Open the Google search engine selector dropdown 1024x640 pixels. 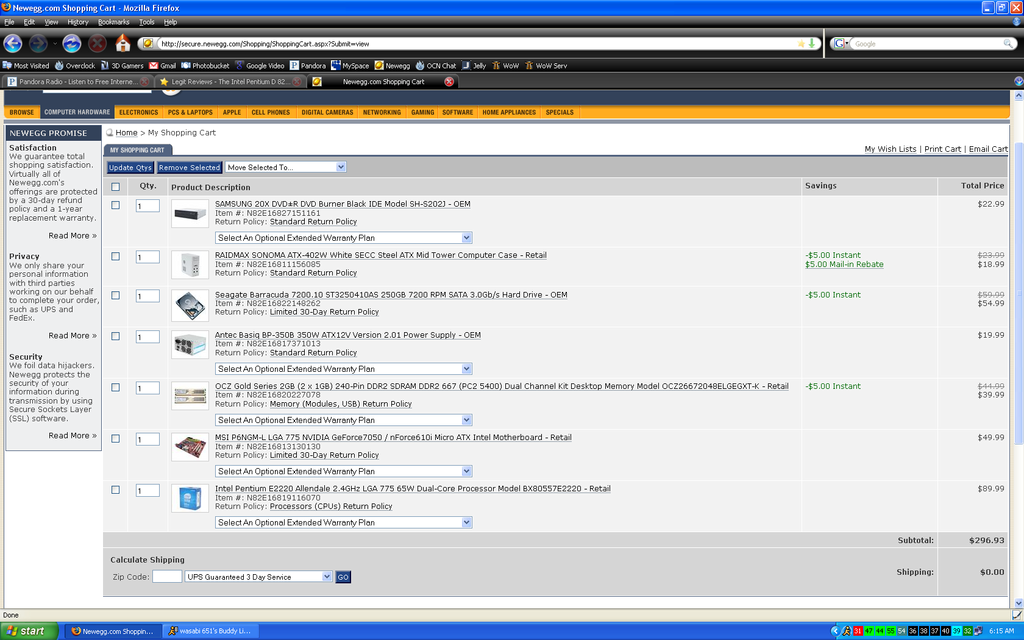(840, 44)
